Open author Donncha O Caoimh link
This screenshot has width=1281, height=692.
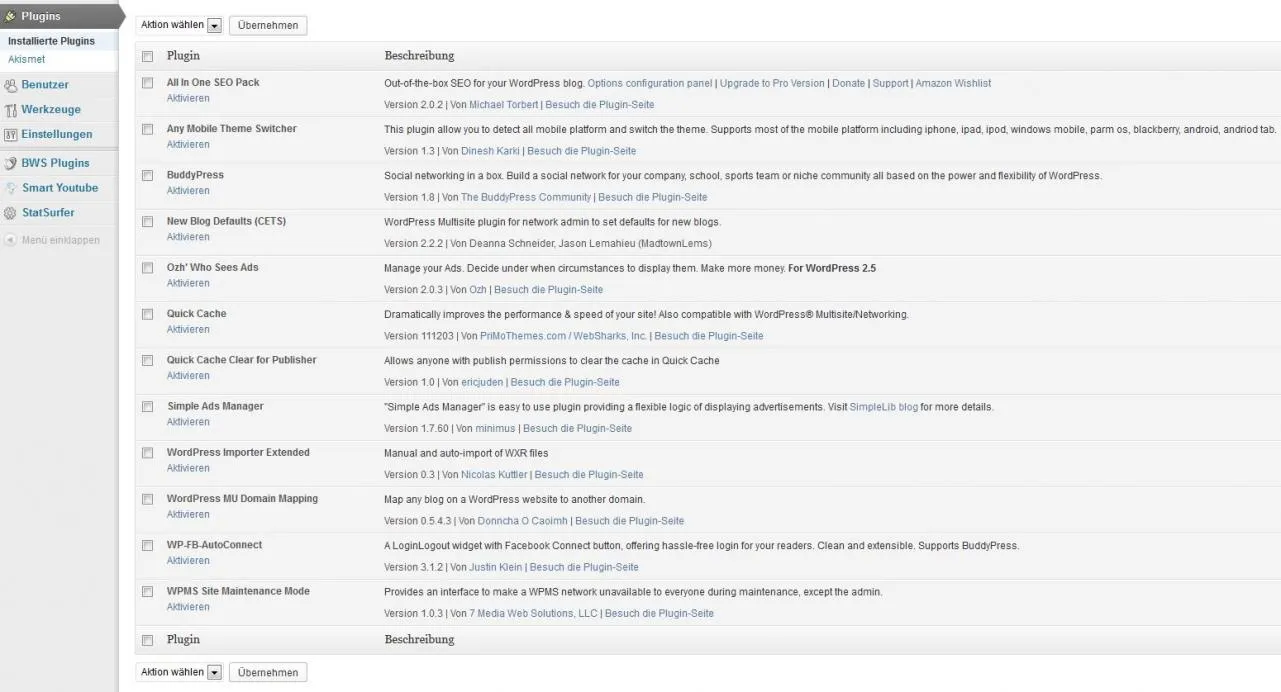[522, 521]
